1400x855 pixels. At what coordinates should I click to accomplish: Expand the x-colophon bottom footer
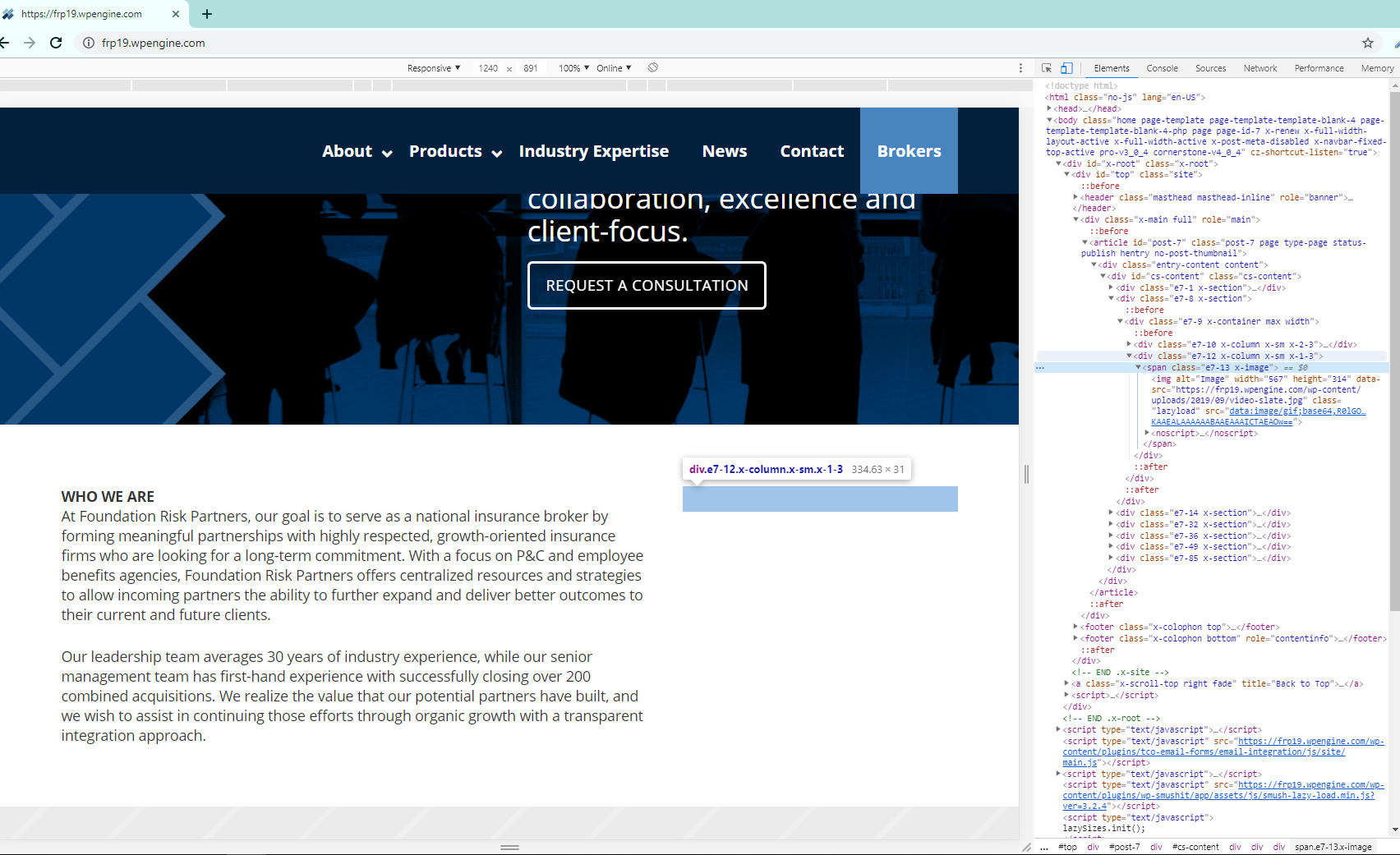1075,638
